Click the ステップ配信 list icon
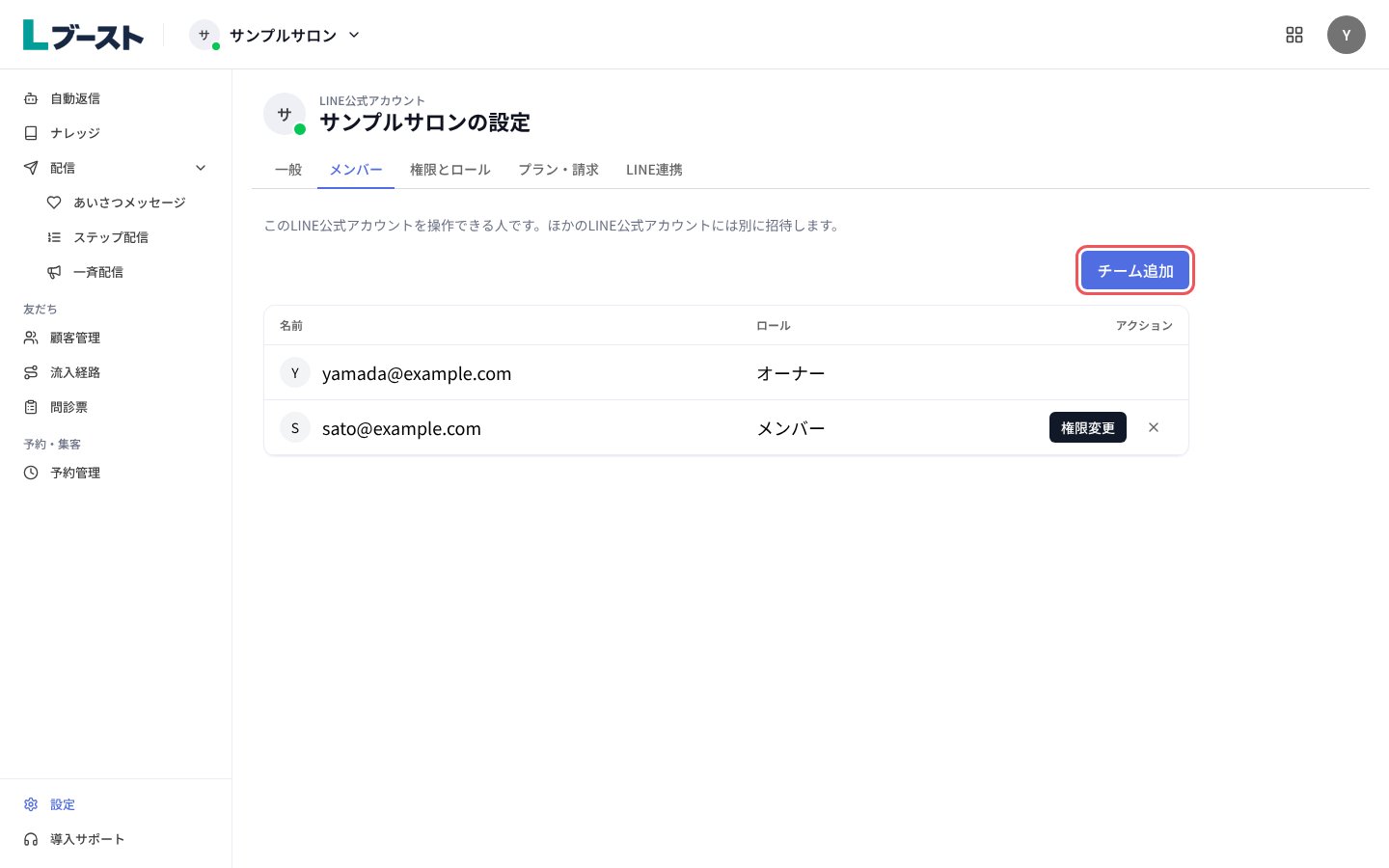This screenshot has height=868, width=1389. click(54, 237)
